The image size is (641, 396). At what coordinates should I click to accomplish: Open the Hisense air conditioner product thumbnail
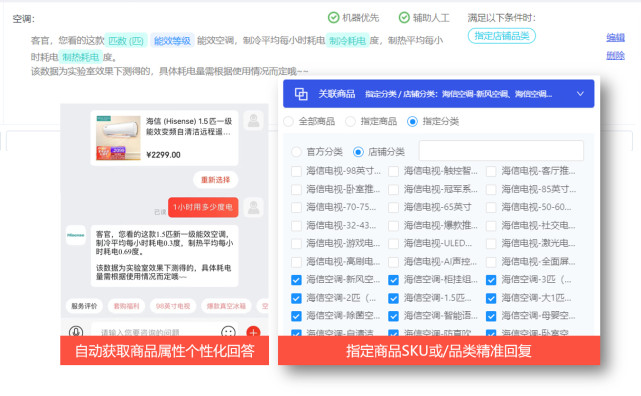[x=119, y=138]
